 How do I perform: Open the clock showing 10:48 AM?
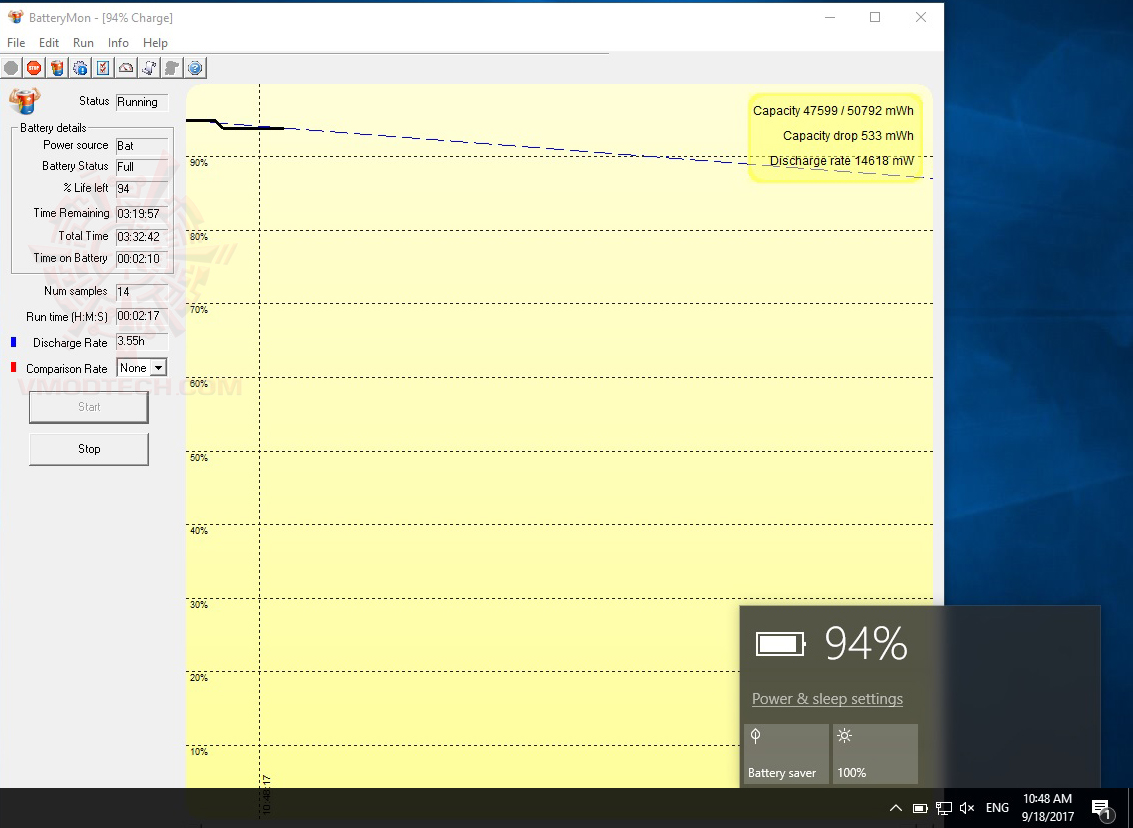click(x=1048, y=808)
